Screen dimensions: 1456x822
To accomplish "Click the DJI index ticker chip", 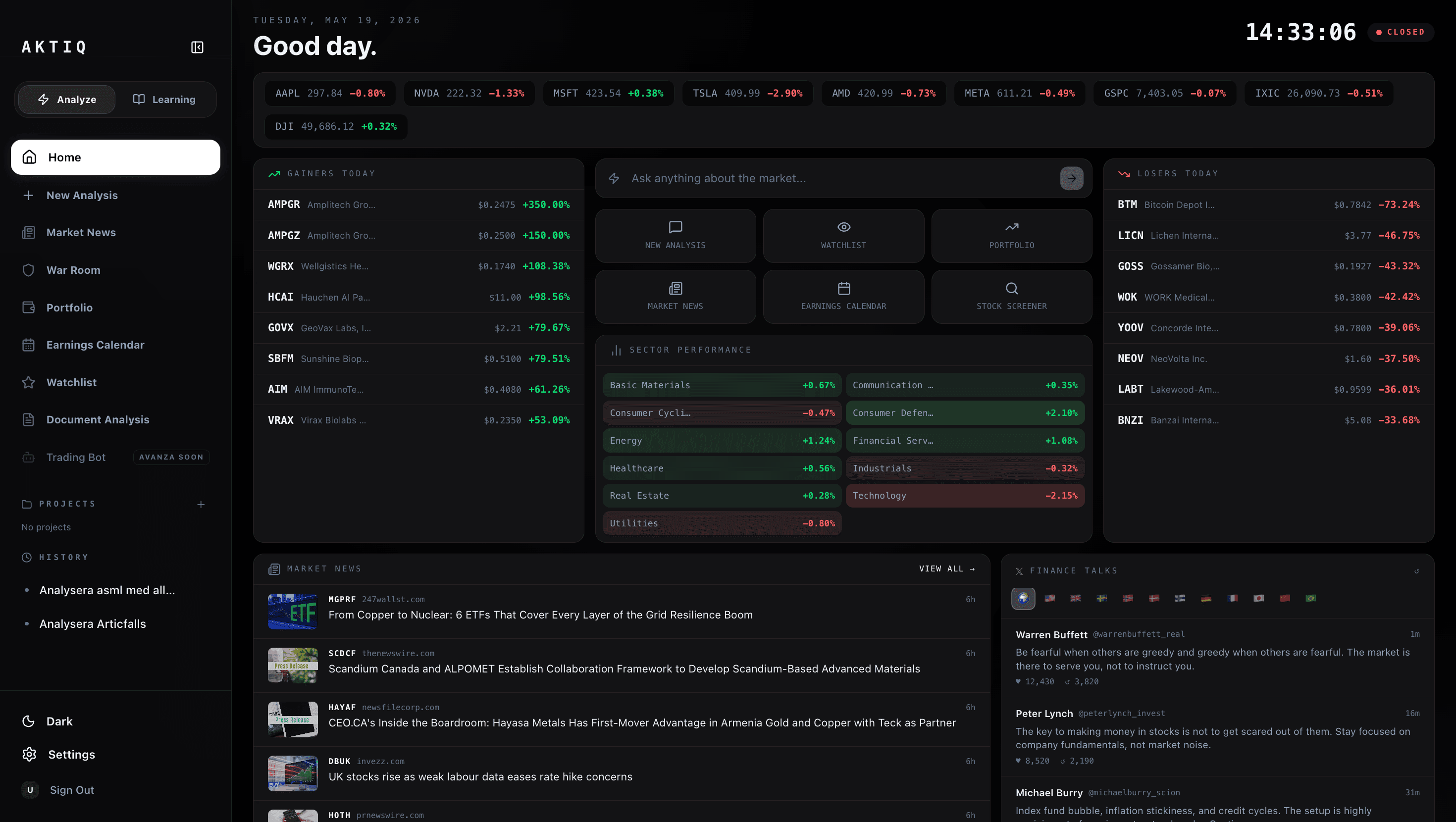I will 336,127.
